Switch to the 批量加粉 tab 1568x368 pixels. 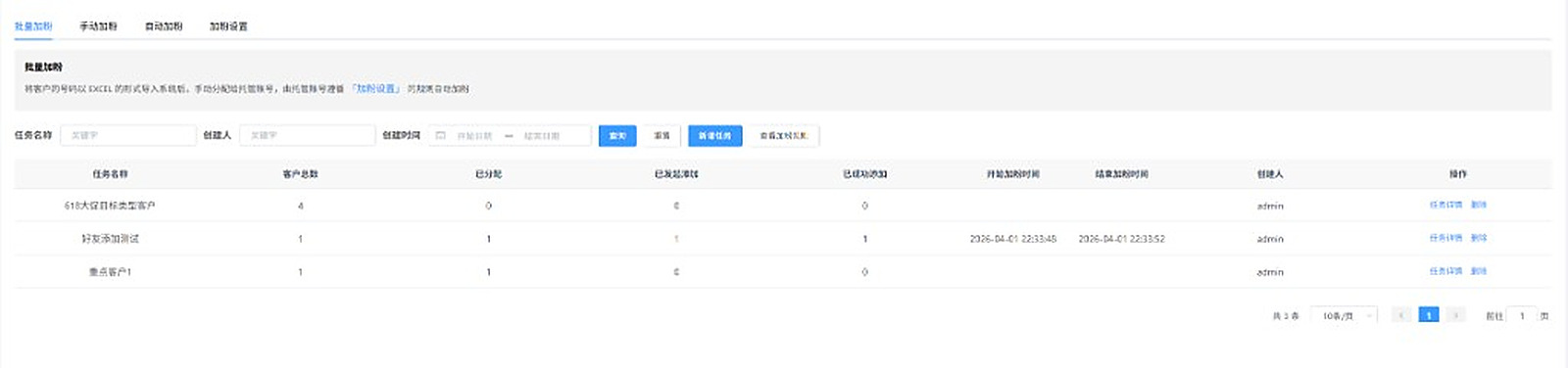click(x=33, y=26)
